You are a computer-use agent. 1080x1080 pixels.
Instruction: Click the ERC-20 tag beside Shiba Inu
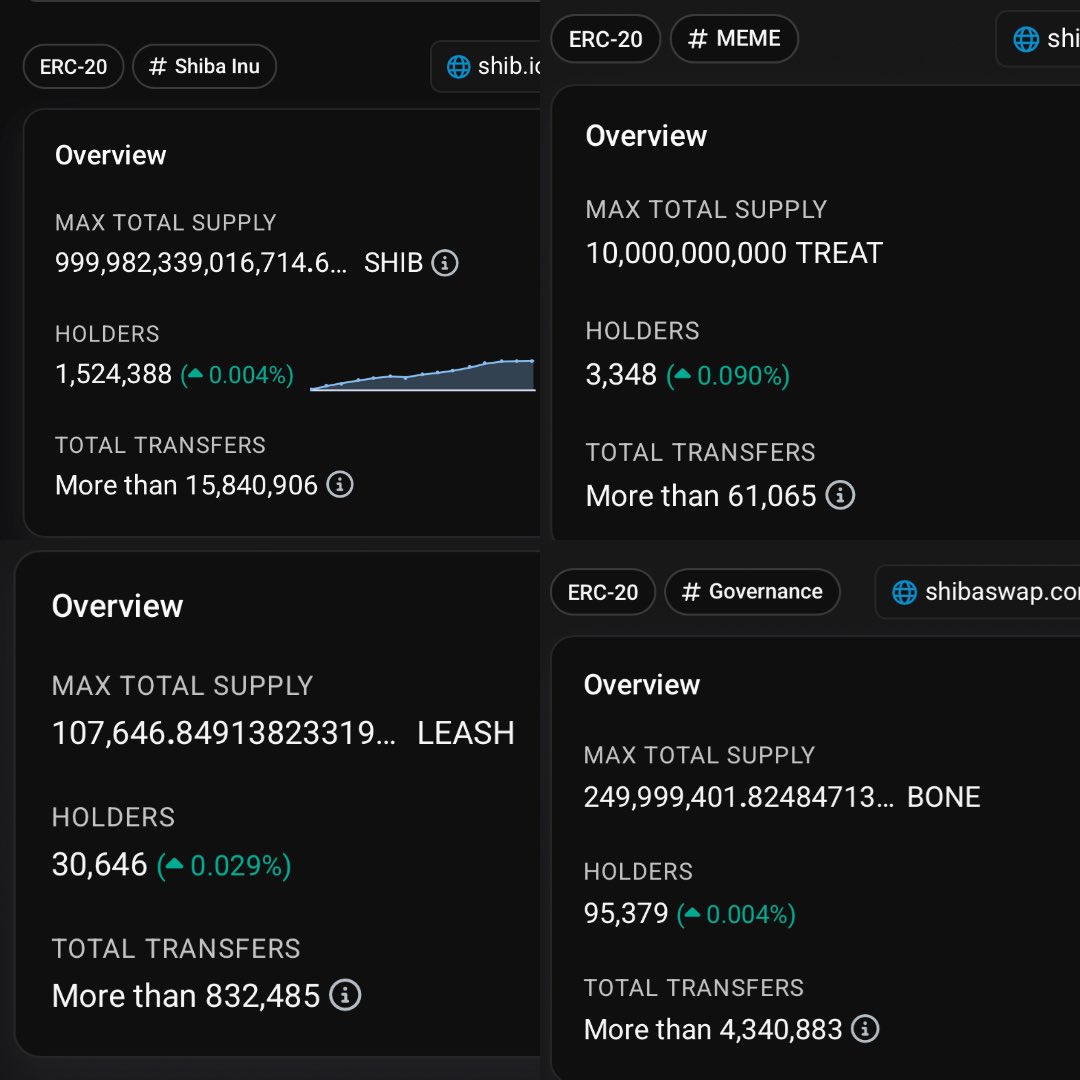[74, 67]
